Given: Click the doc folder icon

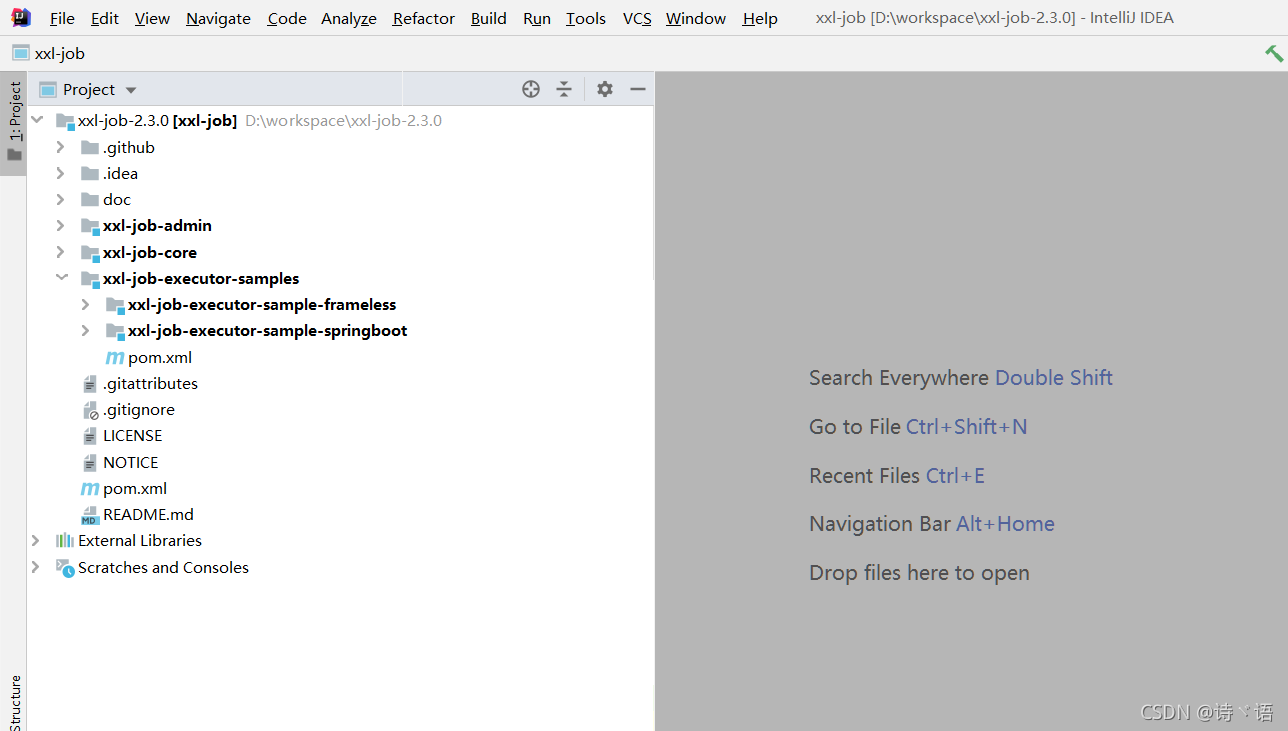Looking at the screenshot, I should 90,199.
